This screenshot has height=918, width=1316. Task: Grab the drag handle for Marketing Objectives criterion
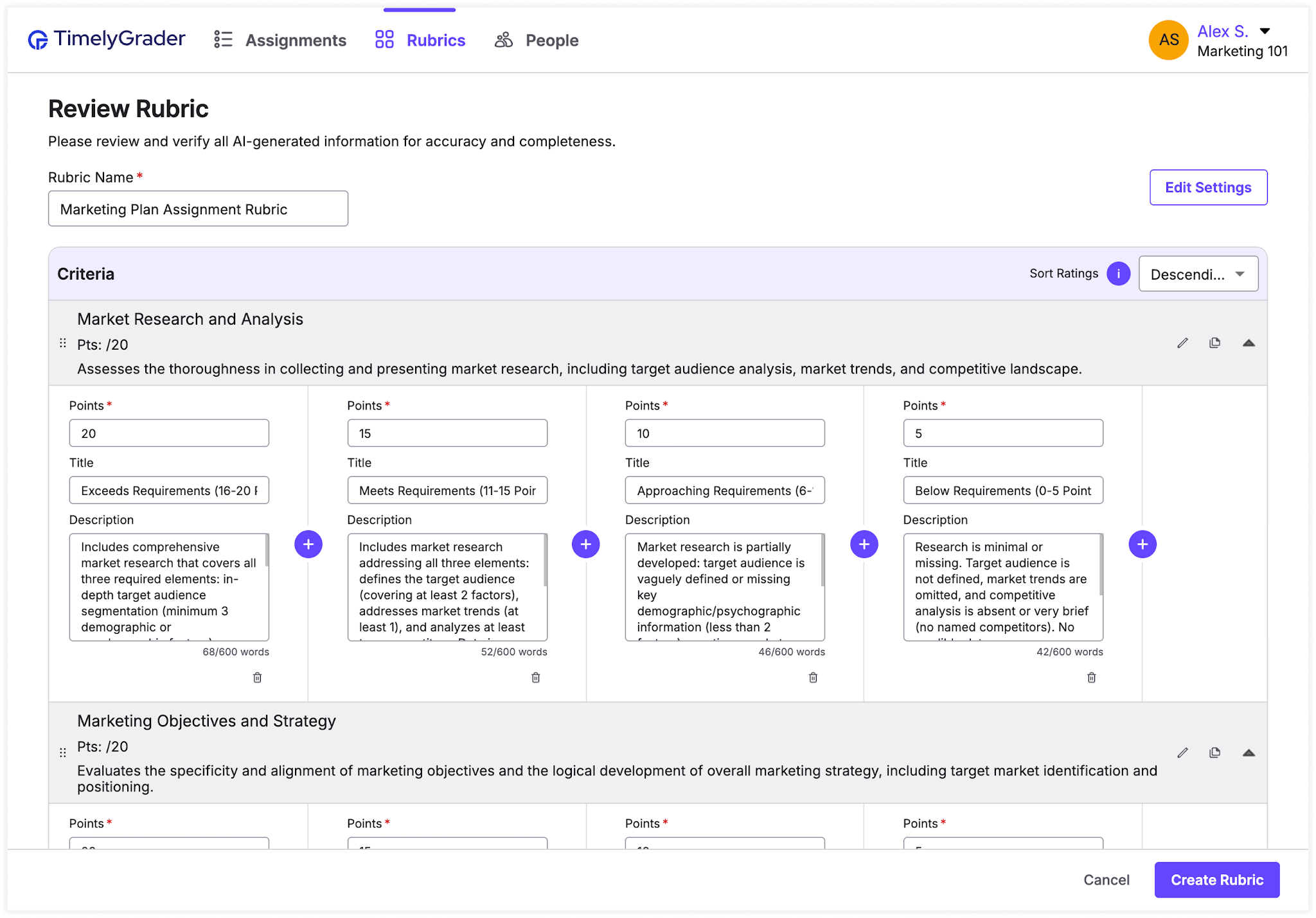(x=63, y=752)
